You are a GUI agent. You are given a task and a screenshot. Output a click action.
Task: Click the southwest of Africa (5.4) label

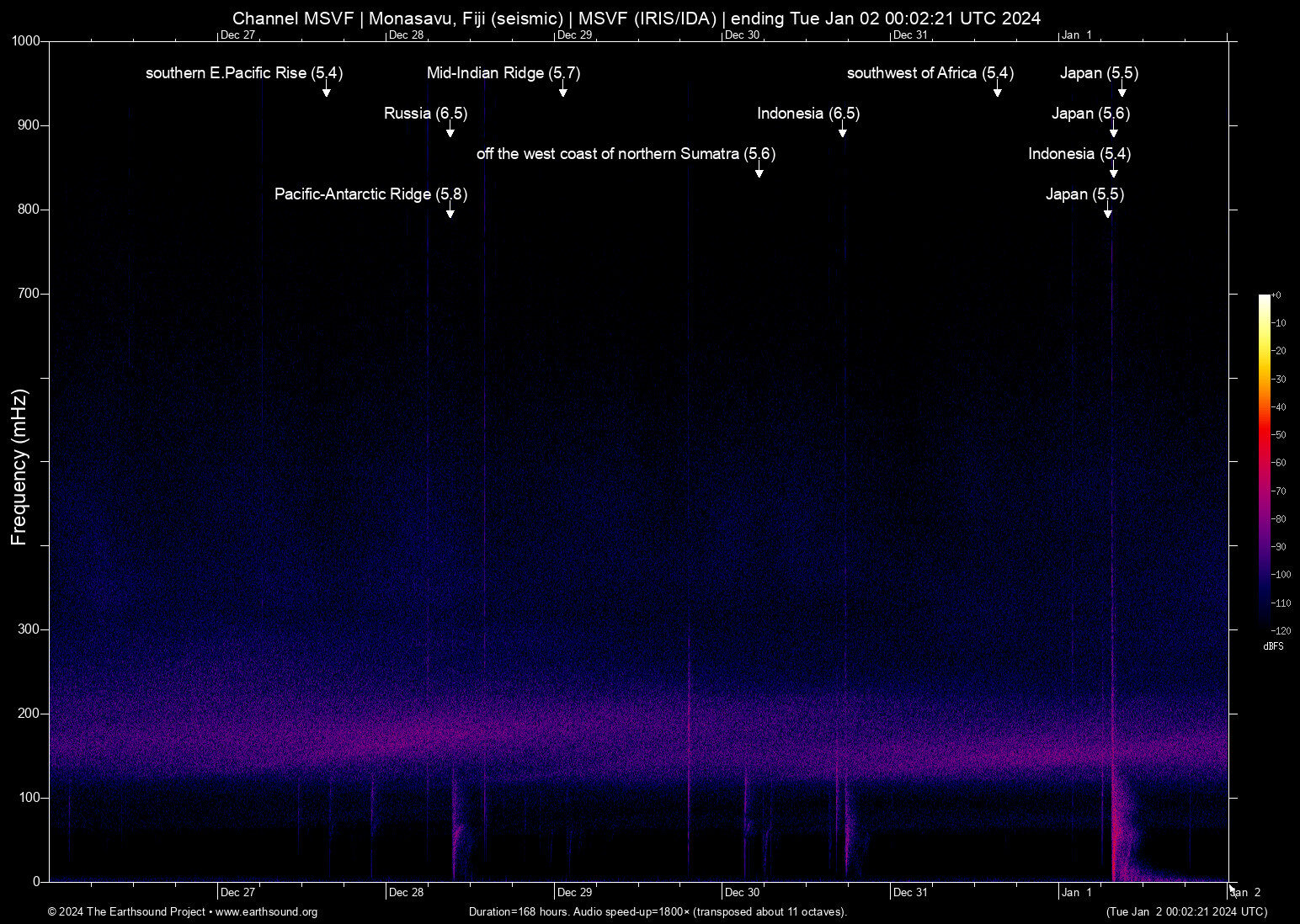tap(930, 73)
